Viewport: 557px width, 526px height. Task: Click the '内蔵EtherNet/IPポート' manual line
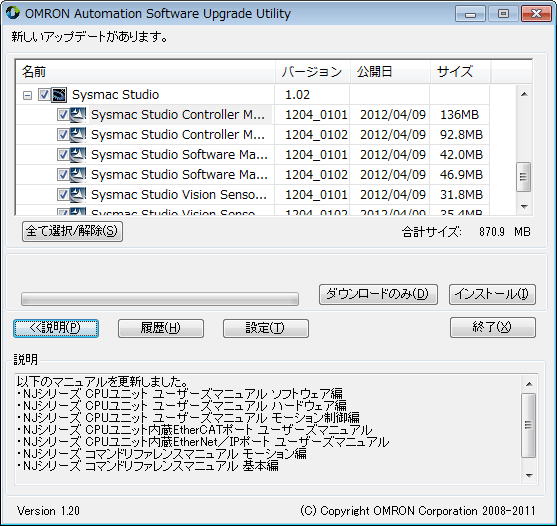[x=203, y=442]
